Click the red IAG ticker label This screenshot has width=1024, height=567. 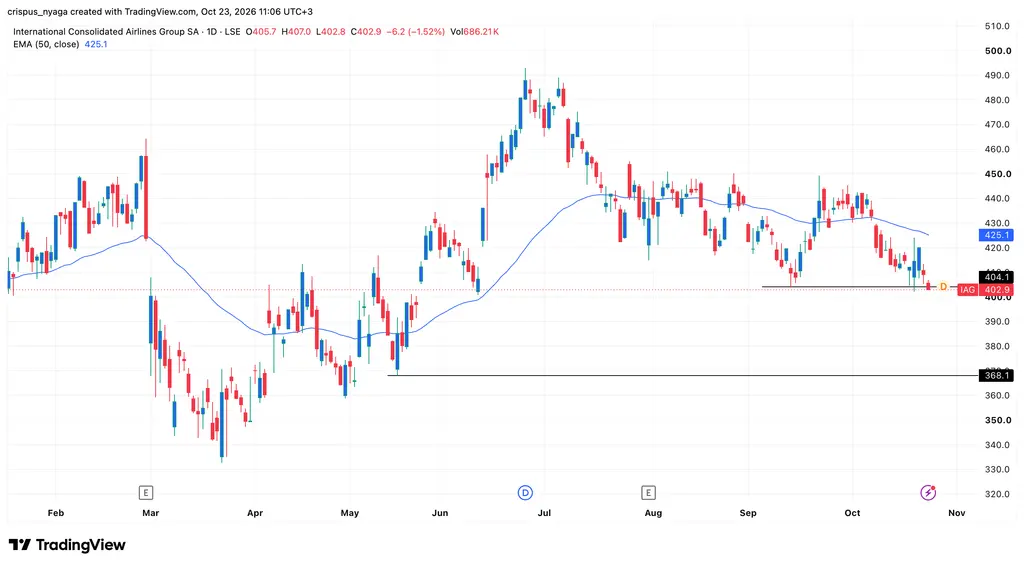click(967, 289)
